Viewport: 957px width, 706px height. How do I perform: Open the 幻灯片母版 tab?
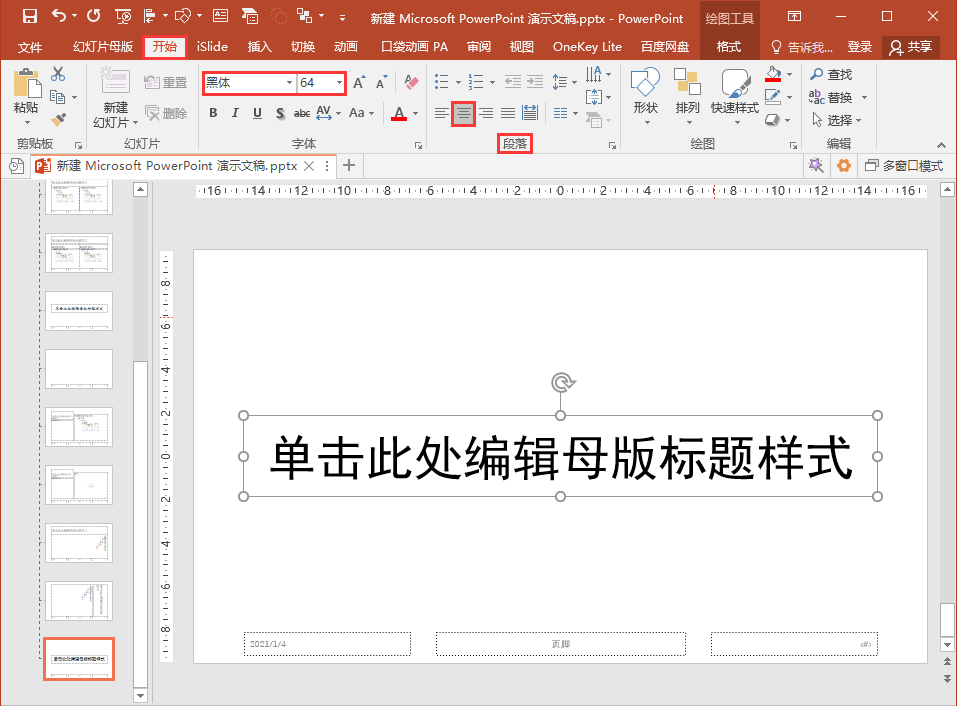[x=102, y=47]
